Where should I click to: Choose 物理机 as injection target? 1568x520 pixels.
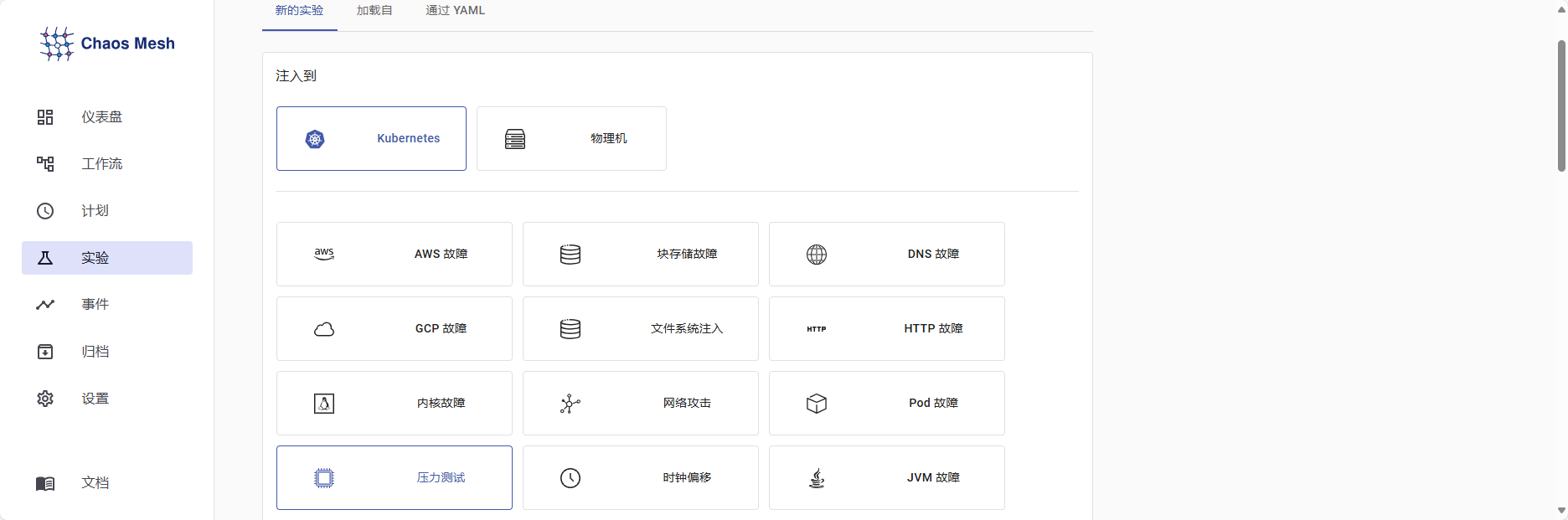(571, 139)
